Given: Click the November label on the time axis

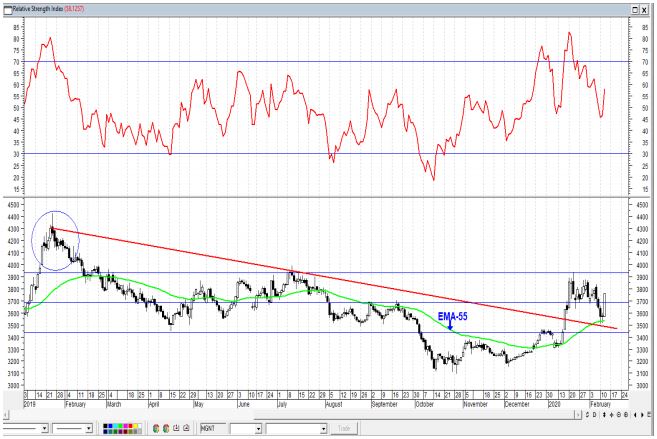Looking at the screenshot, I should point(476,404).
